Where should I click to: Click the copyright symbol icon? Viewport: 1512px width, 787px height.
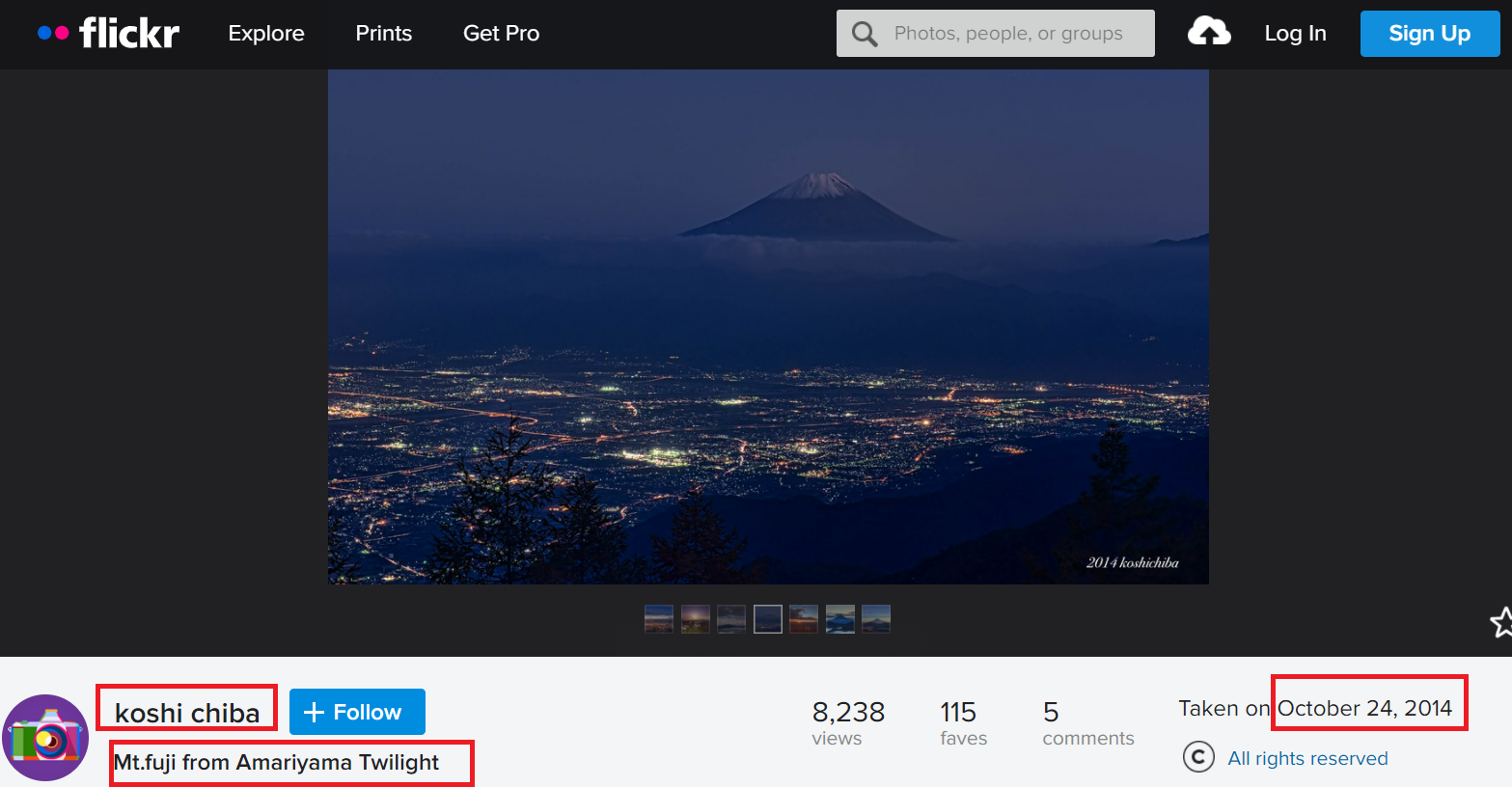pyautogui.click(x=1198, y=757)
